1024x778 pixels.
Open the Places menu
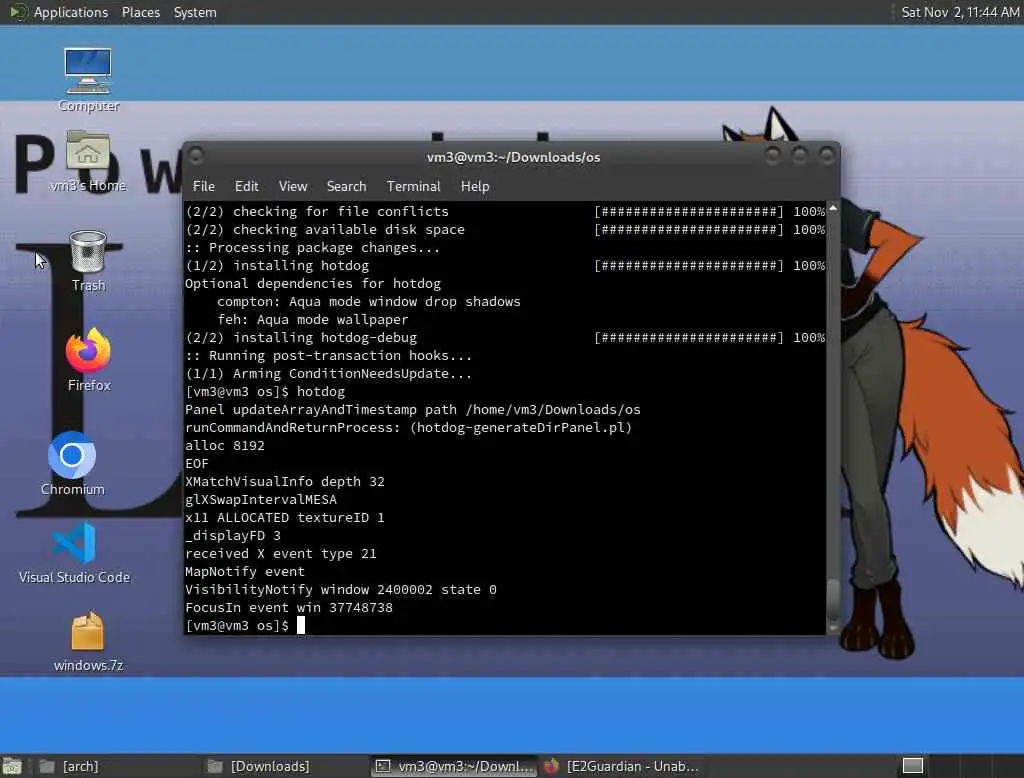point(140,12)
